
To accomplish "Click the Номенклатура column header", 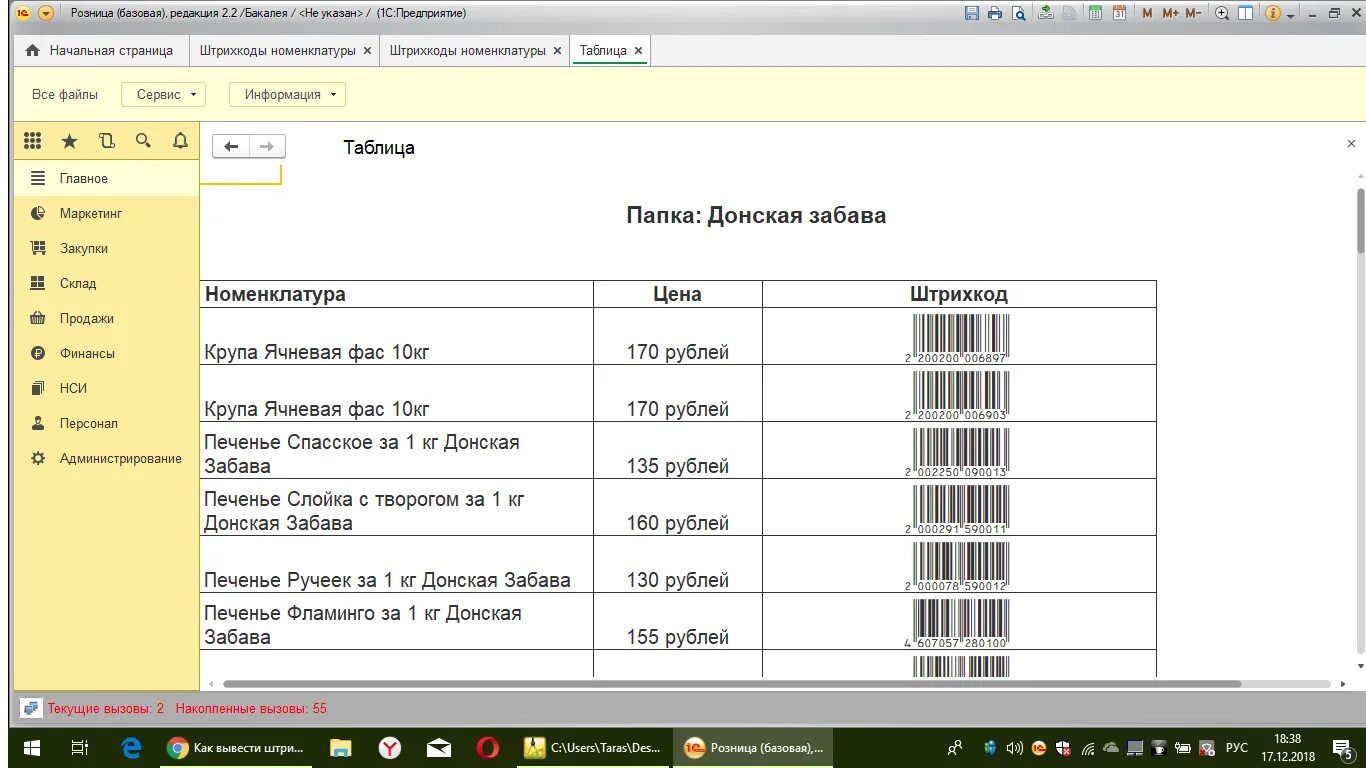I will pos(396,294).
